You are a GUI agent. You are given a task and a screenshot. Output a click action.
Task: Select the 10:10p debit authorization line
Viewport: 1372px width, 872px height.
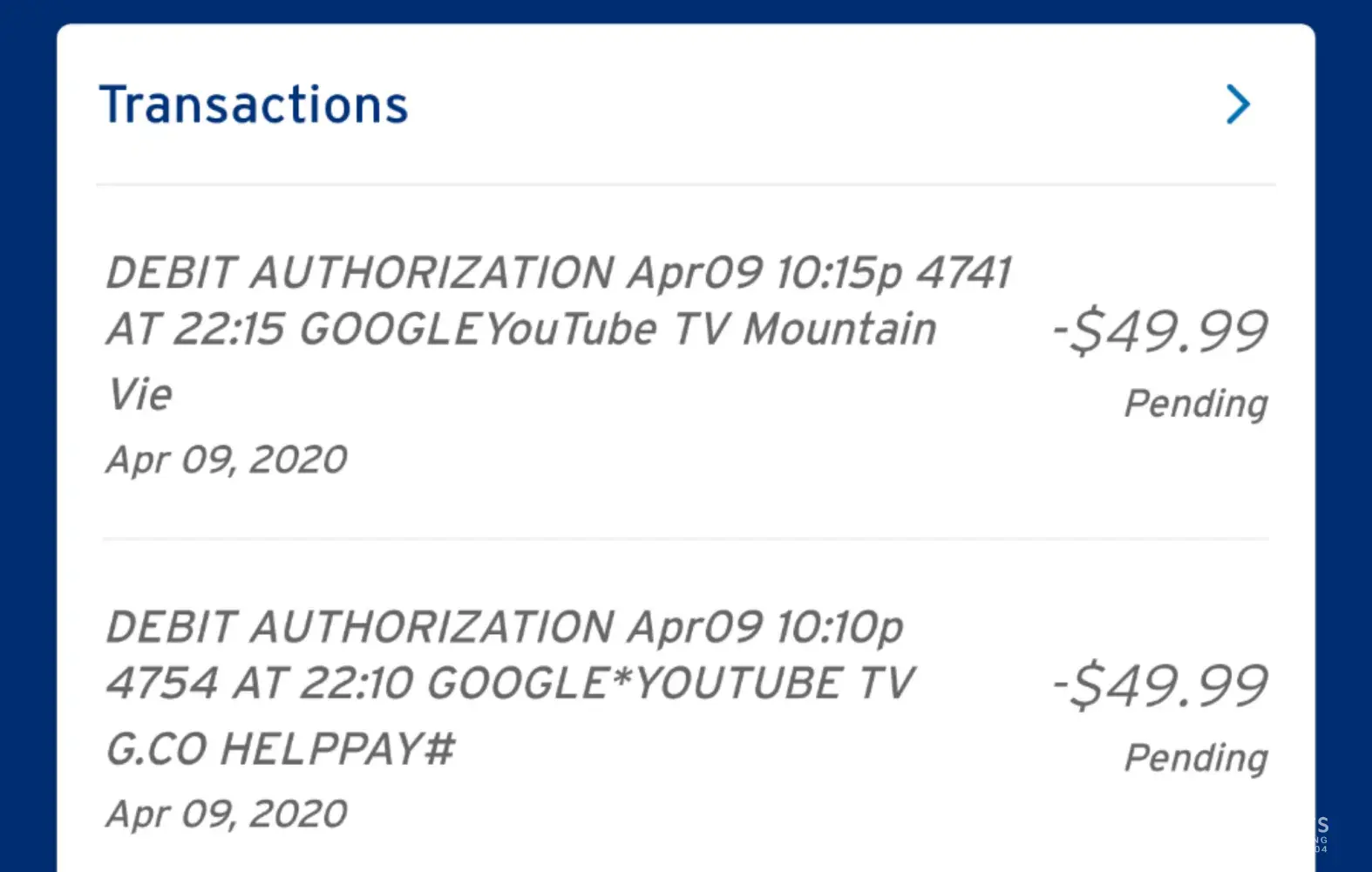(504, 627)
